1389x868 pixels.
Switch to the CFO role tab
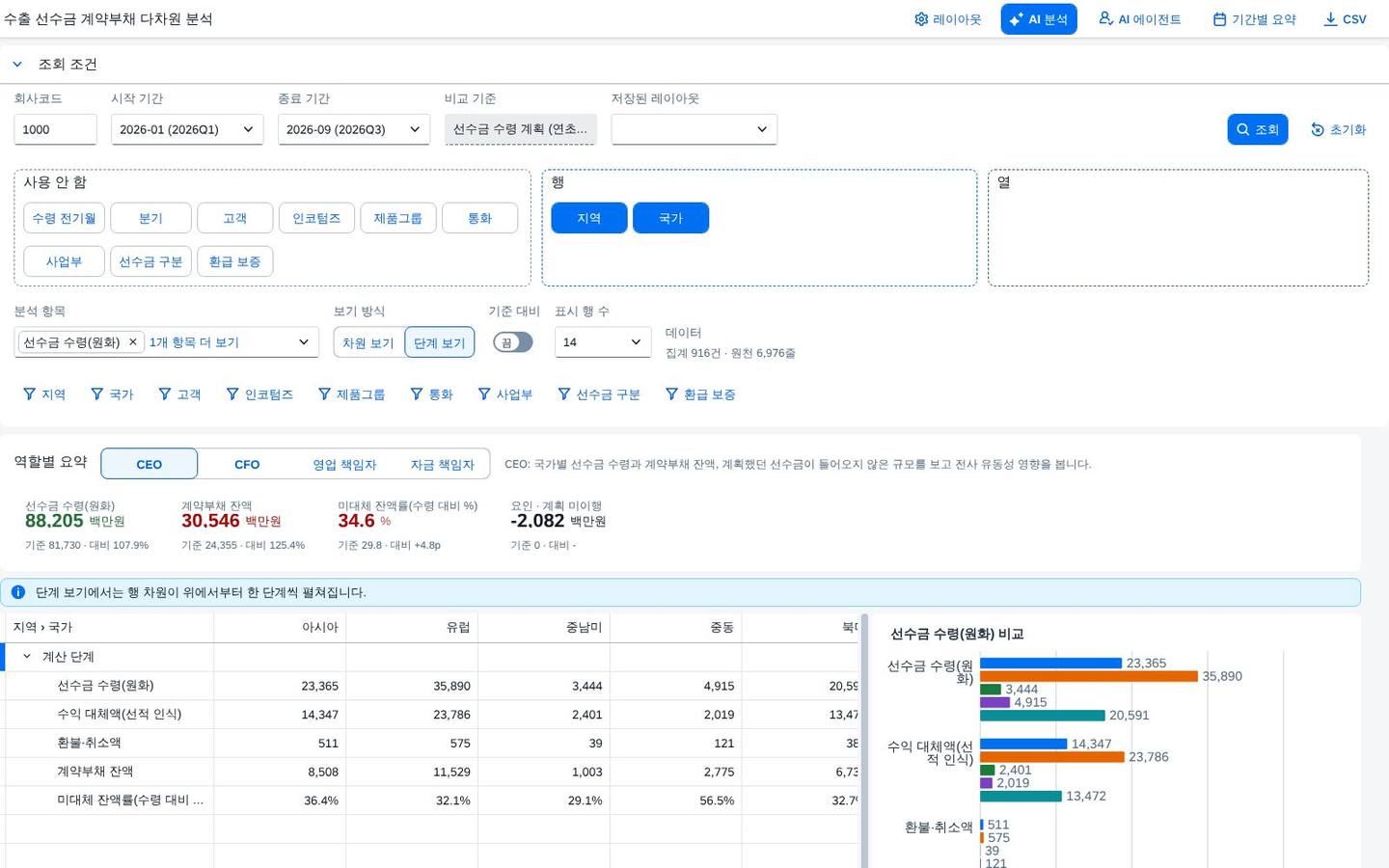pyautogui.click(x=247, y=464)
